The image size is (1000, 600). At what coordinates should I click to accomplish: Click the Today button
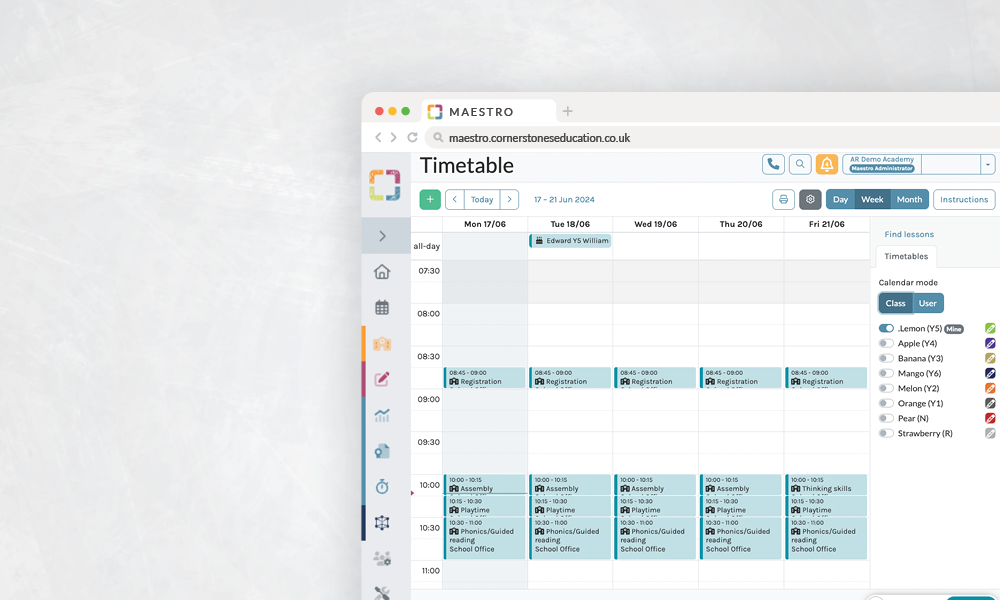point(481,199)
